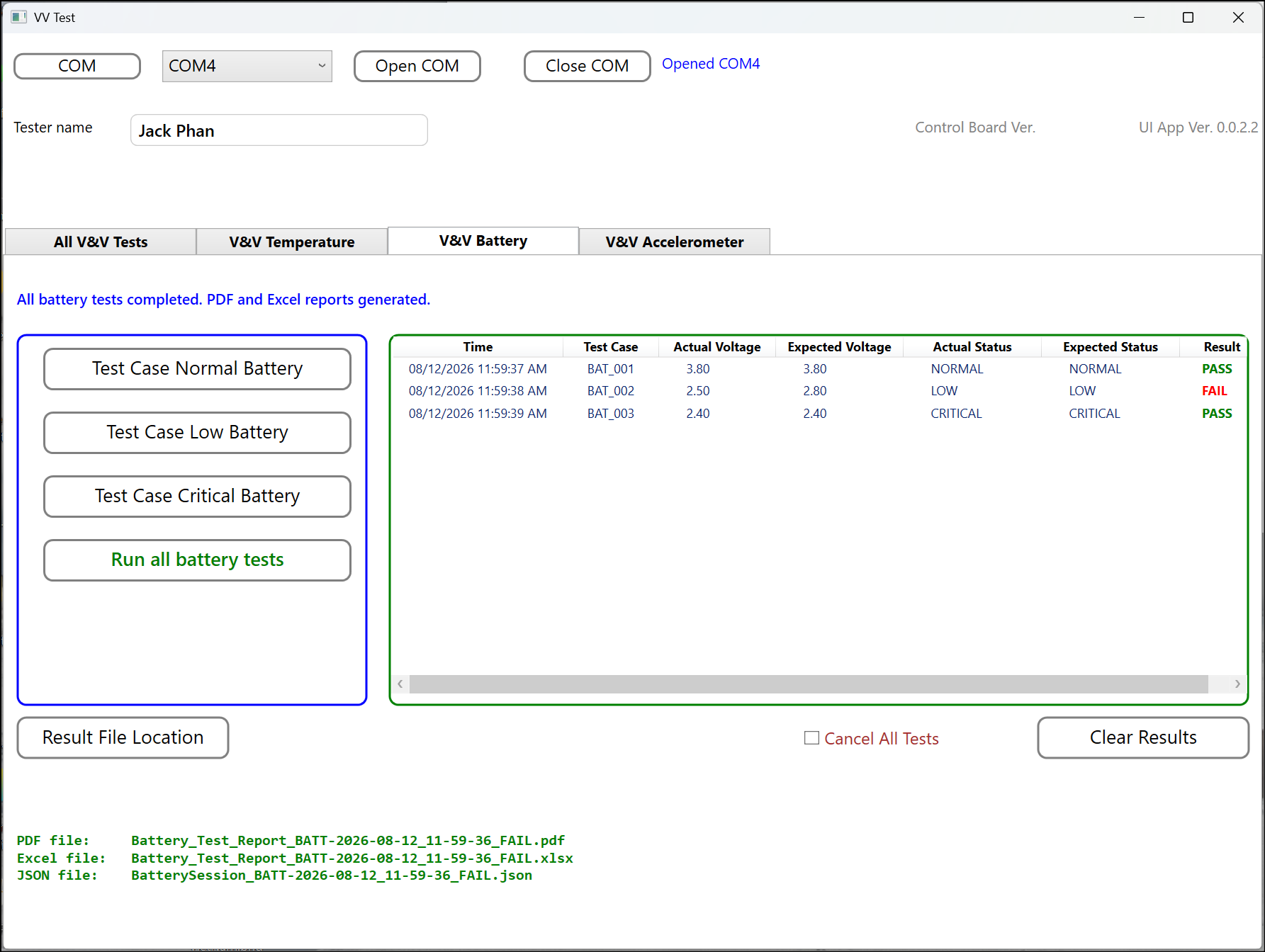Click the Excel .xlsx report file name
1265x952 pixels.
(x=352, y=858)
